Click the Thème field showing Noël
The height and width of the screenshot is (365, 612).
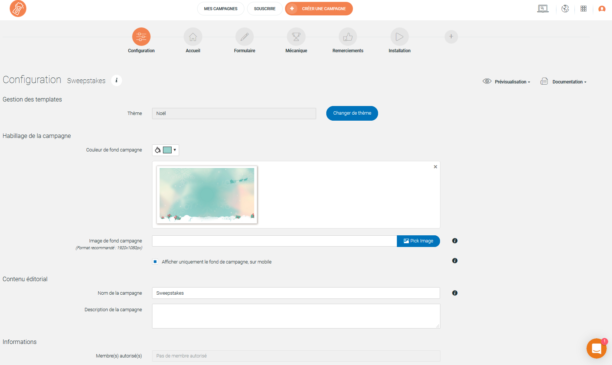[234, 113]
